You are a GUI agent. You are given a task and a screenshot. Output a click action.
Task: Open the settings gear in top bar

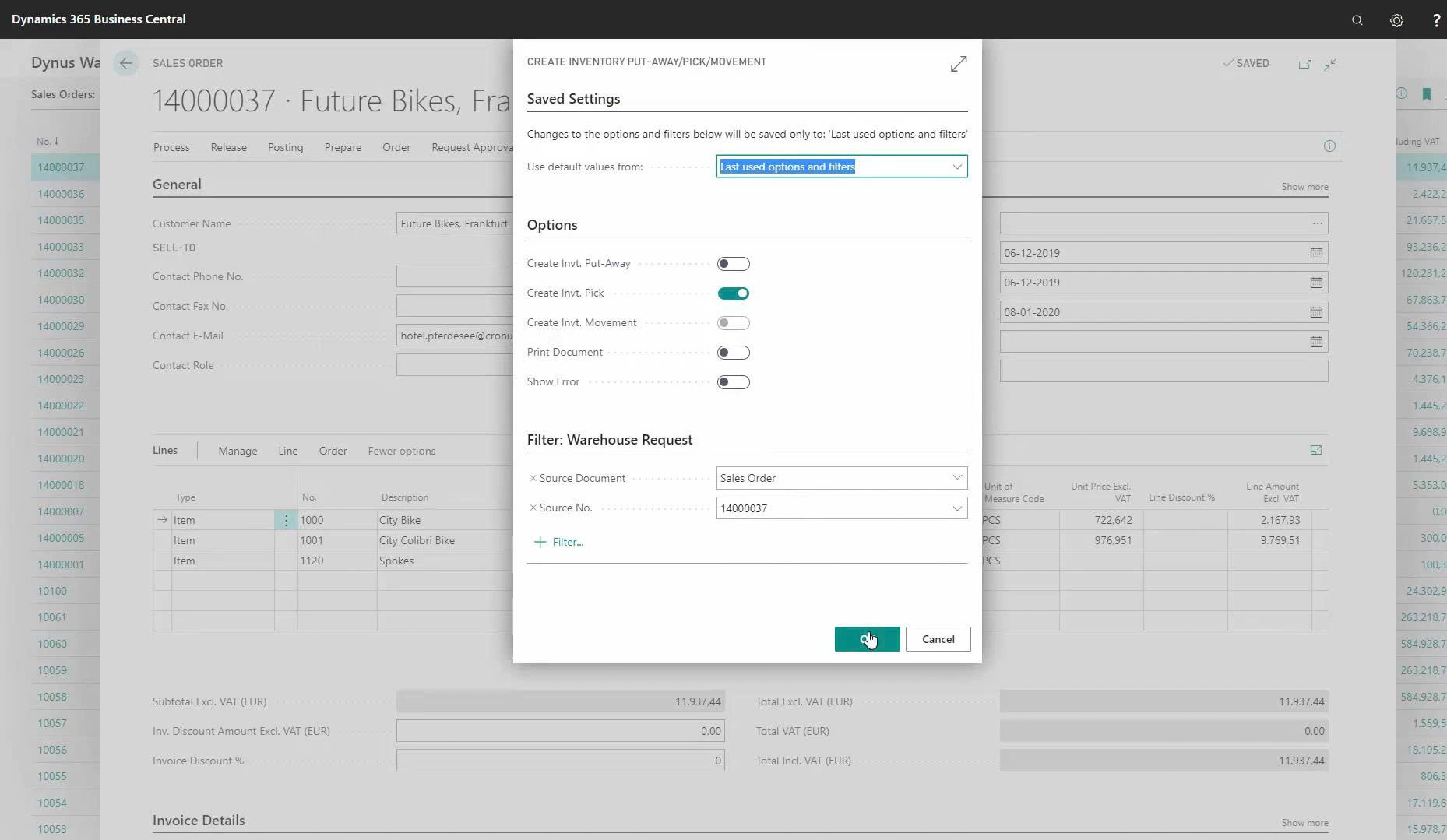[1396, 20]
